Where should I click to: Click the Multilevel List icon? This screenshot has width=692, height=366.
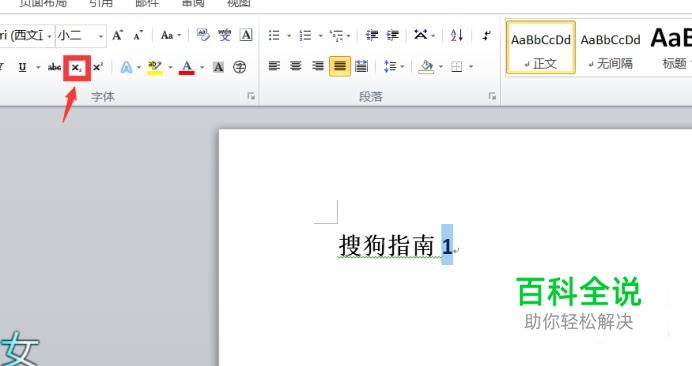click(336, 35)
